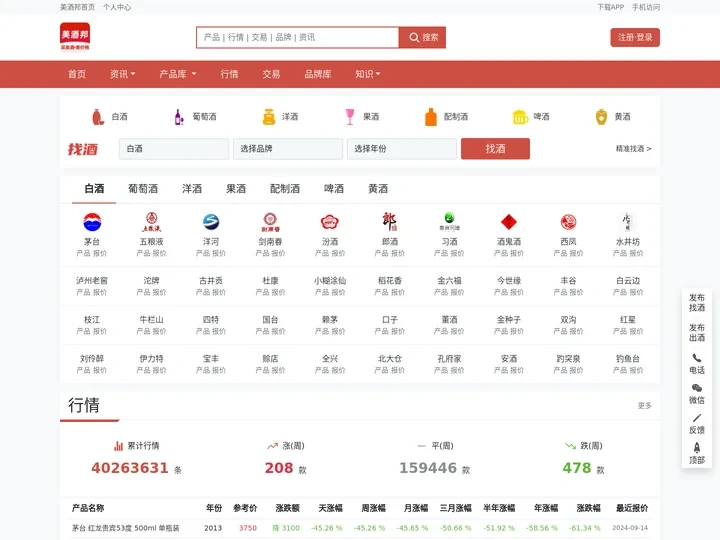Screen dimensions: 720x540
Task: Open the 牛栏山 brand entry
Action: click(151, 320)
